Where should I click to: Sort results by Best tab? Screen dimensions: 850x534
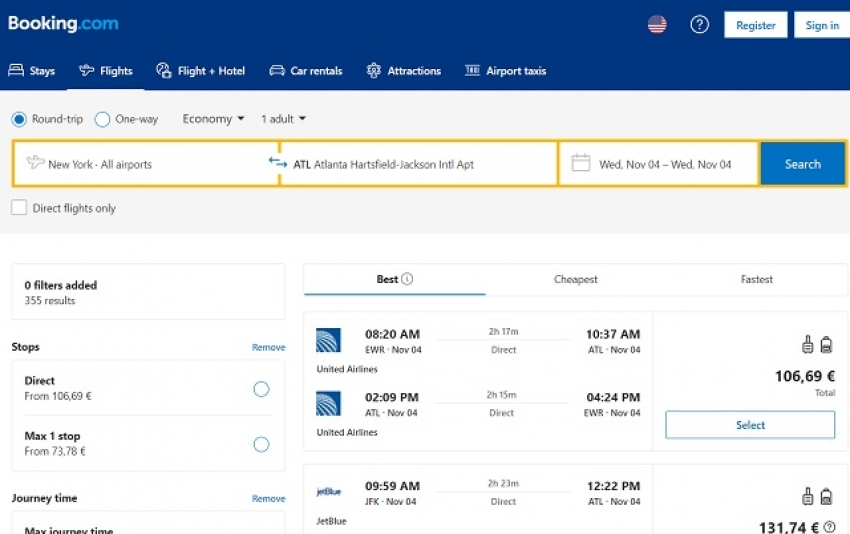pos(395,279)
